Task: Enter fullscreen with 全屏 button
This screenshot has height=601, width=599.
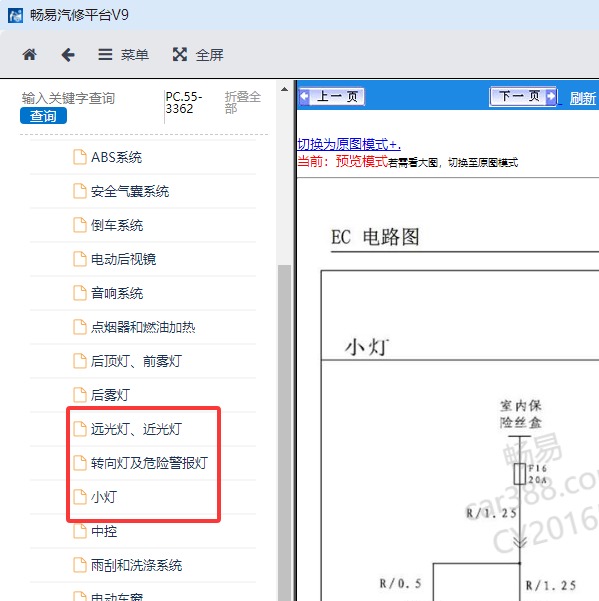Action: pos(198,55)
